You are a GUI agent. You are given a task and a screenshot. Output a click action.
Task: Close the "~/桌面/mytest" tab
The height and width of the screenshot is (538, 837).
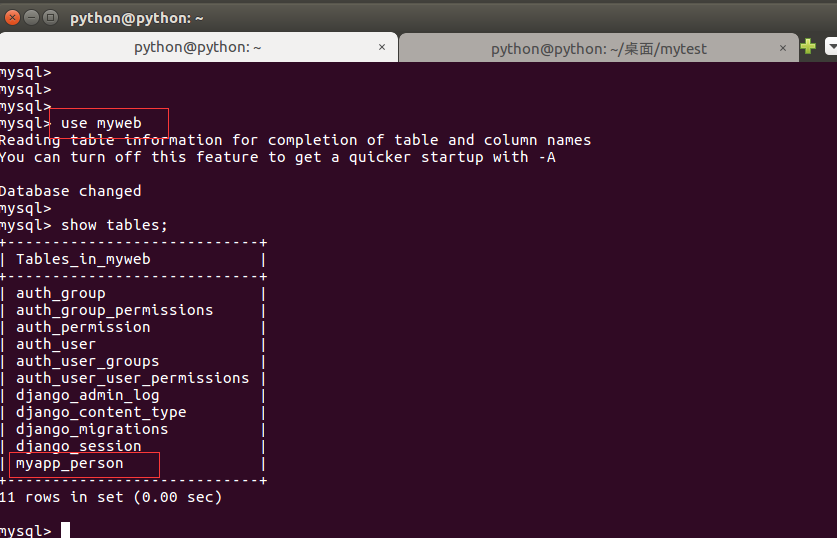point(783,47)
